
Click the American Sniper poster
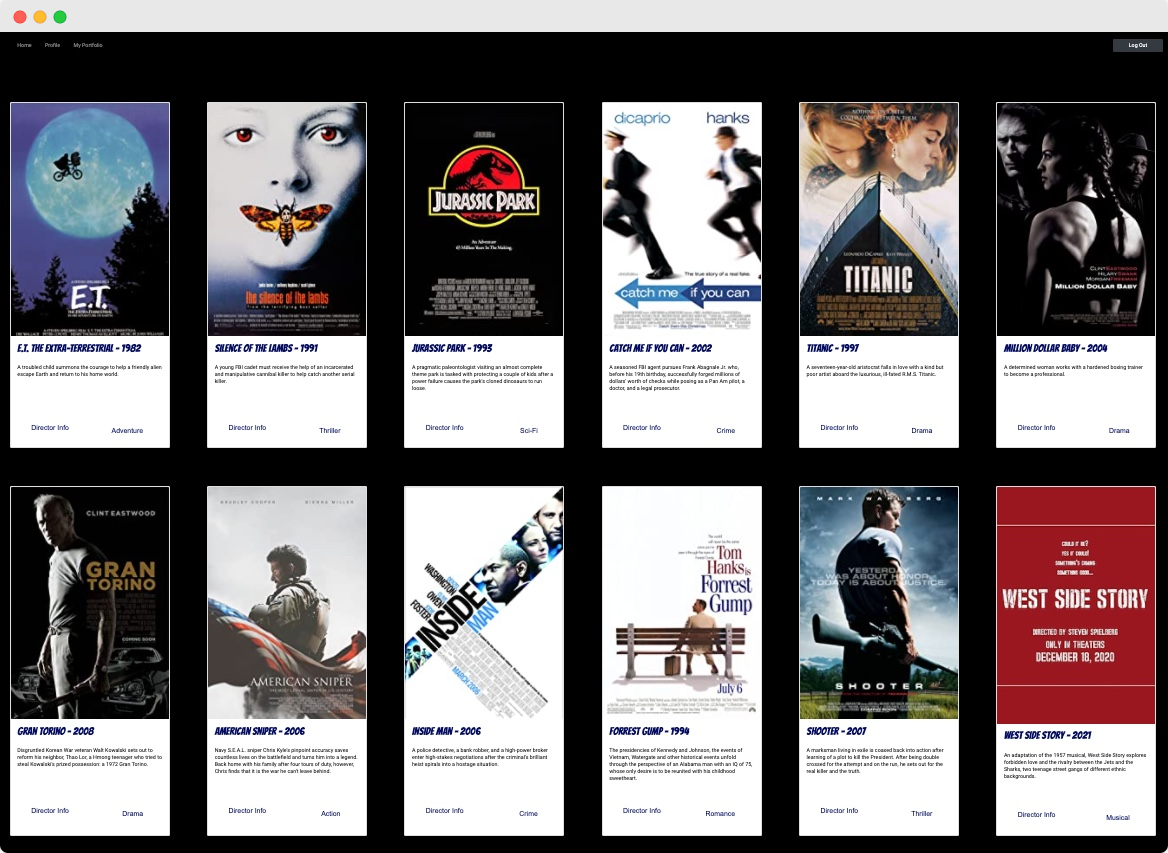[287, 603]
